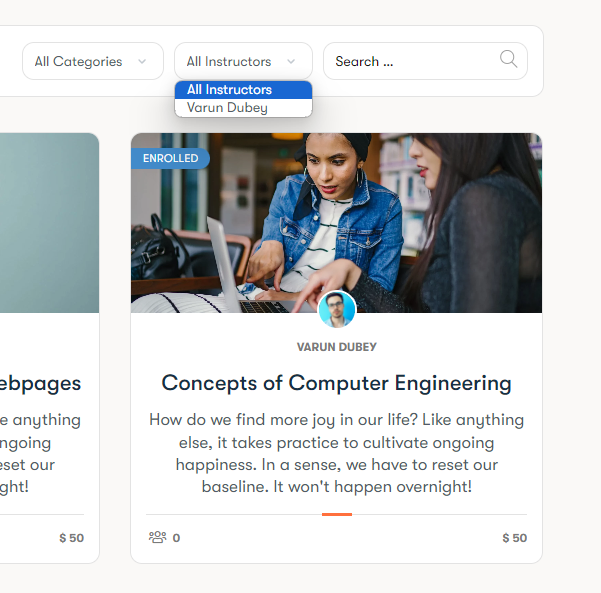This screenshot has width=601, height=593.
Task: Open the partially visible left course title
Action: pos(40,383)
